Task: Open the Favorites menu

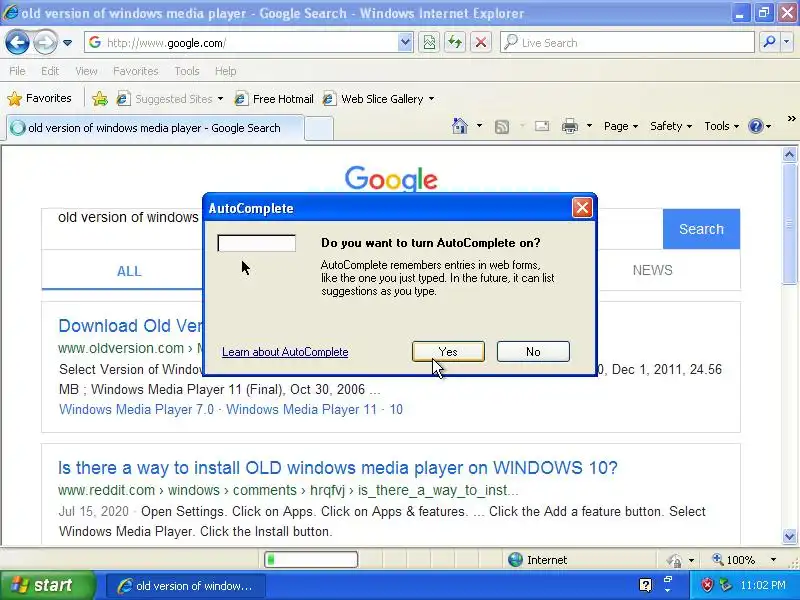Action: (136, 71)
